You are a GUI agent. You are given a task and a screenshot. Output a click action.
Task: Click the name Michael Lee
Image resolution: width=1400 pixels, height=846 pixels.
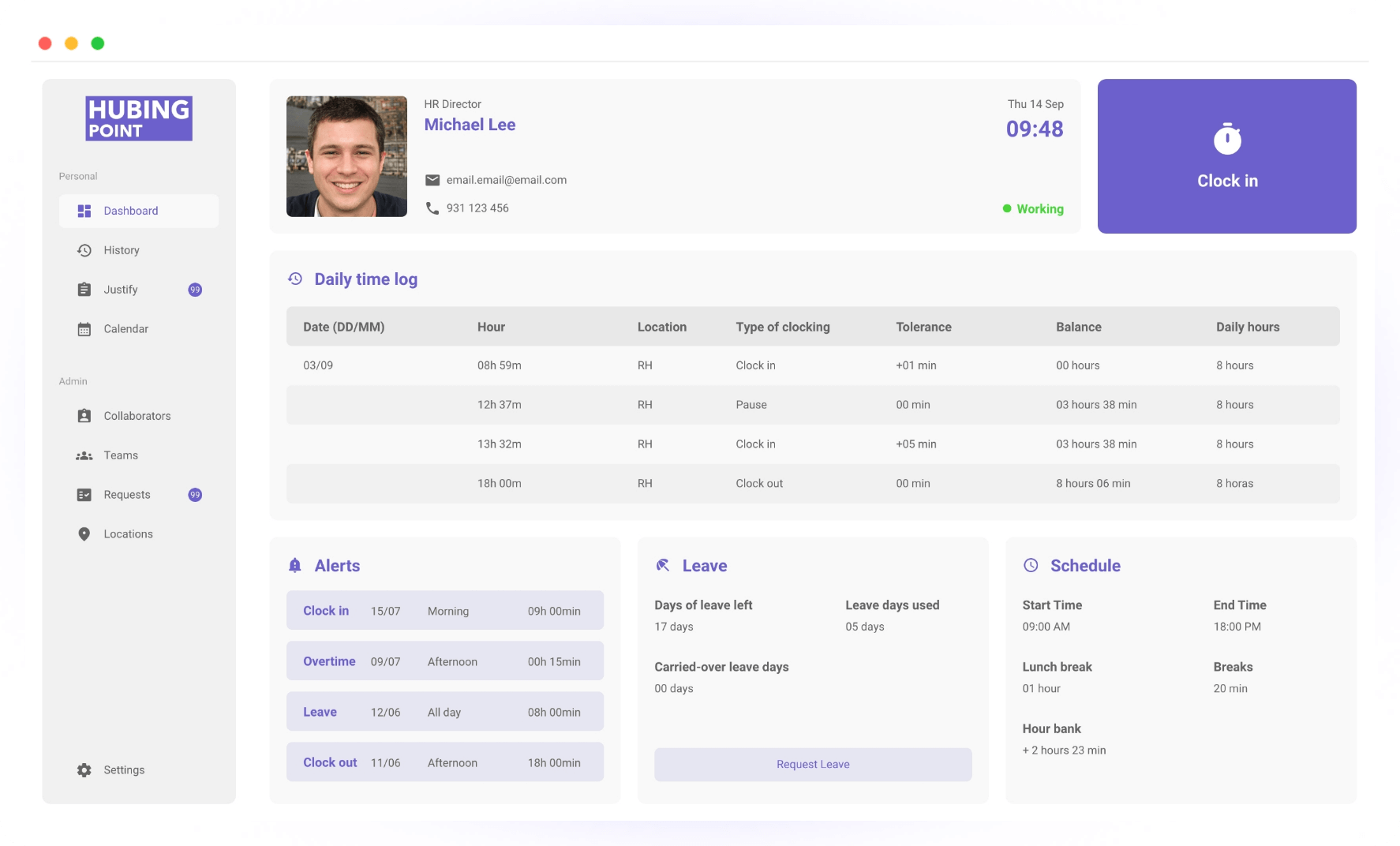[x=470, y=125]
